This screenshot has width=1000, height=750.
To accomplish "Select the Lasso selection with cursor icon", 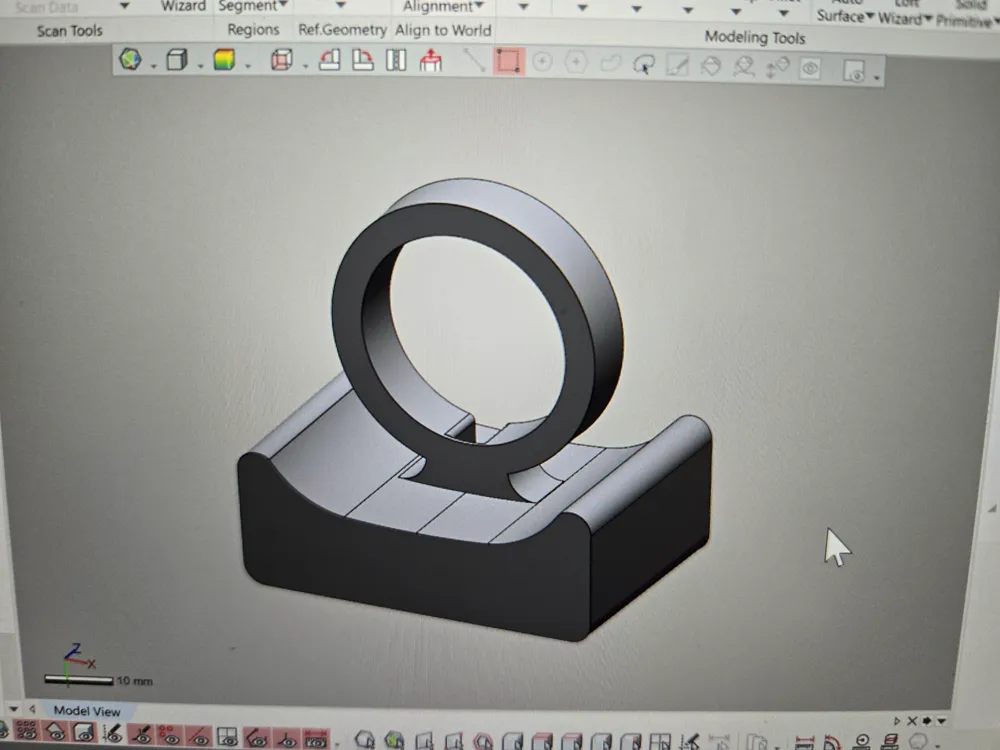I will click(643, 64).
